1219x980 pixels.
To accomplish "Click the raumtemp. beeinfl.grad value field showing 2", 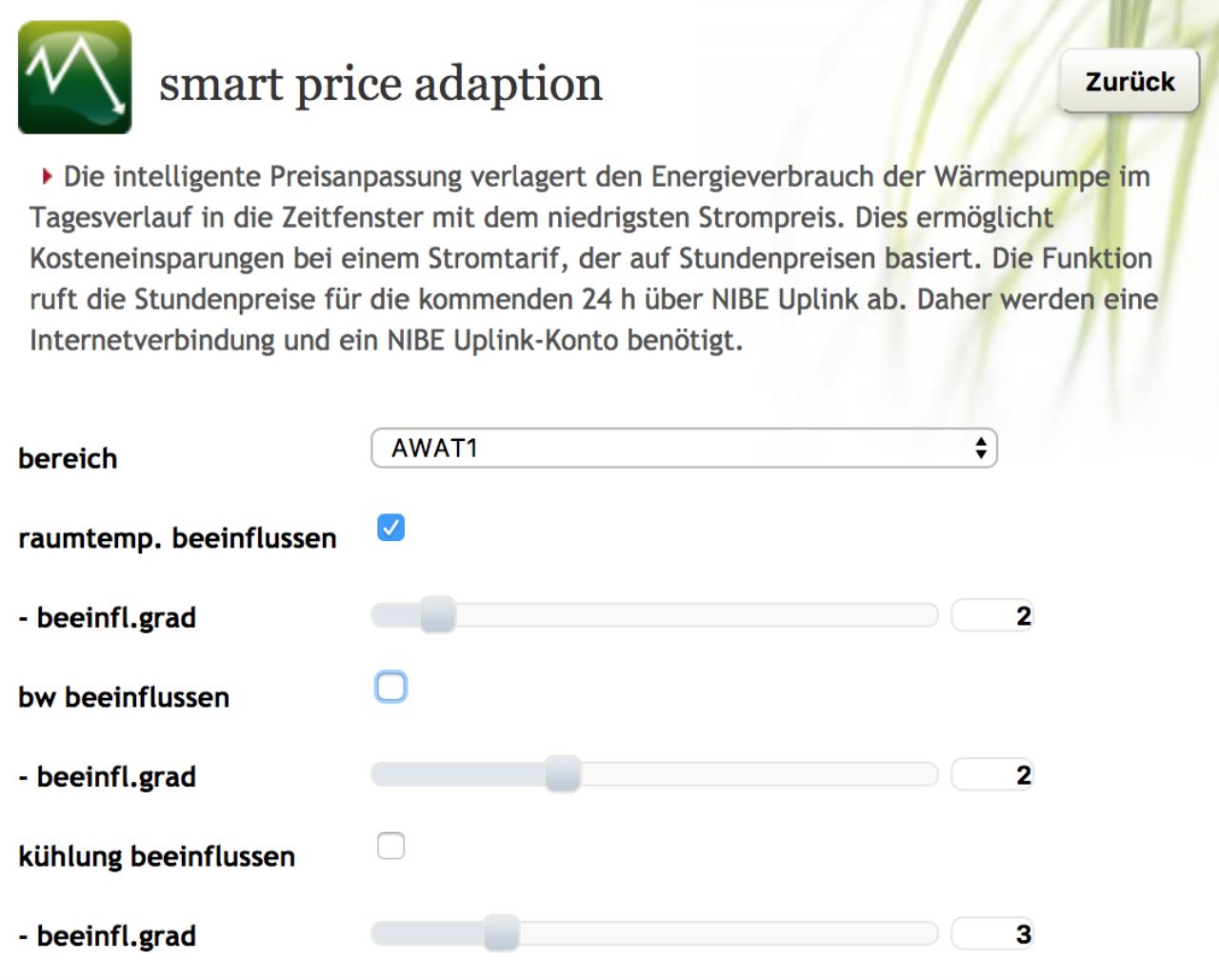I will coord(992,616).
